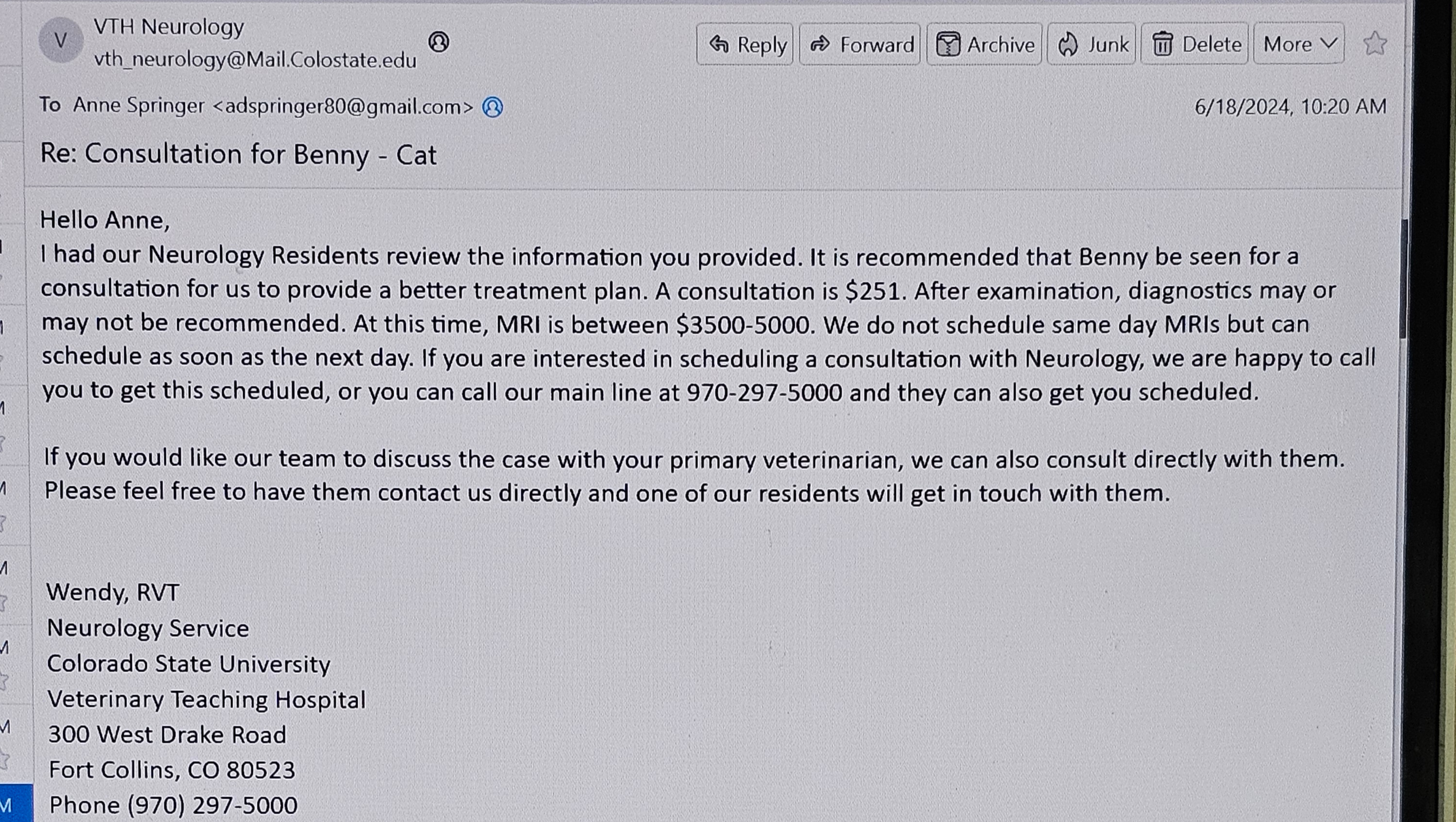Click the message date 6/18/2024, 10:20 AM

point(1290,107)
